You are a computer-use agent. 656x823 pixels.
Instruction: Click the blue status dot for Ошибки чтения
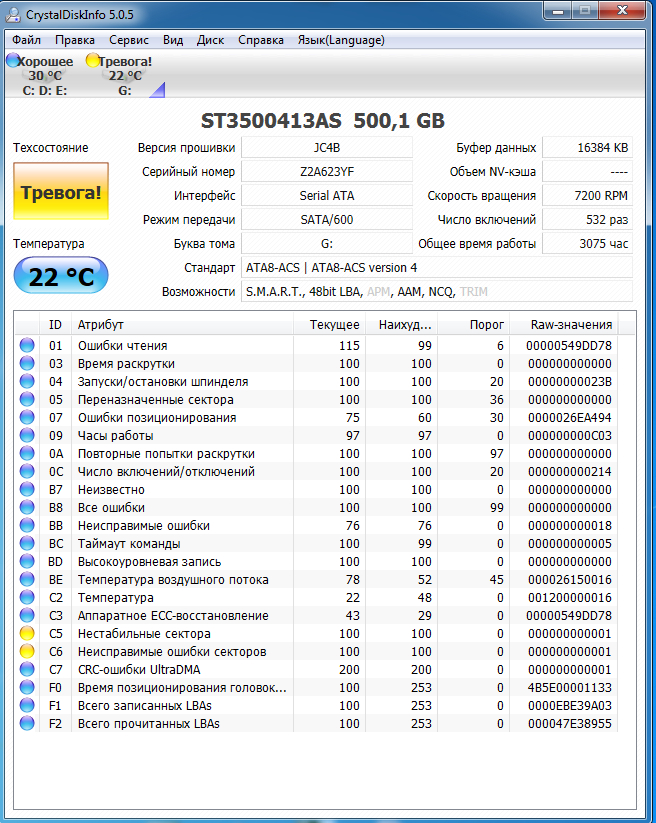[27, 346]
